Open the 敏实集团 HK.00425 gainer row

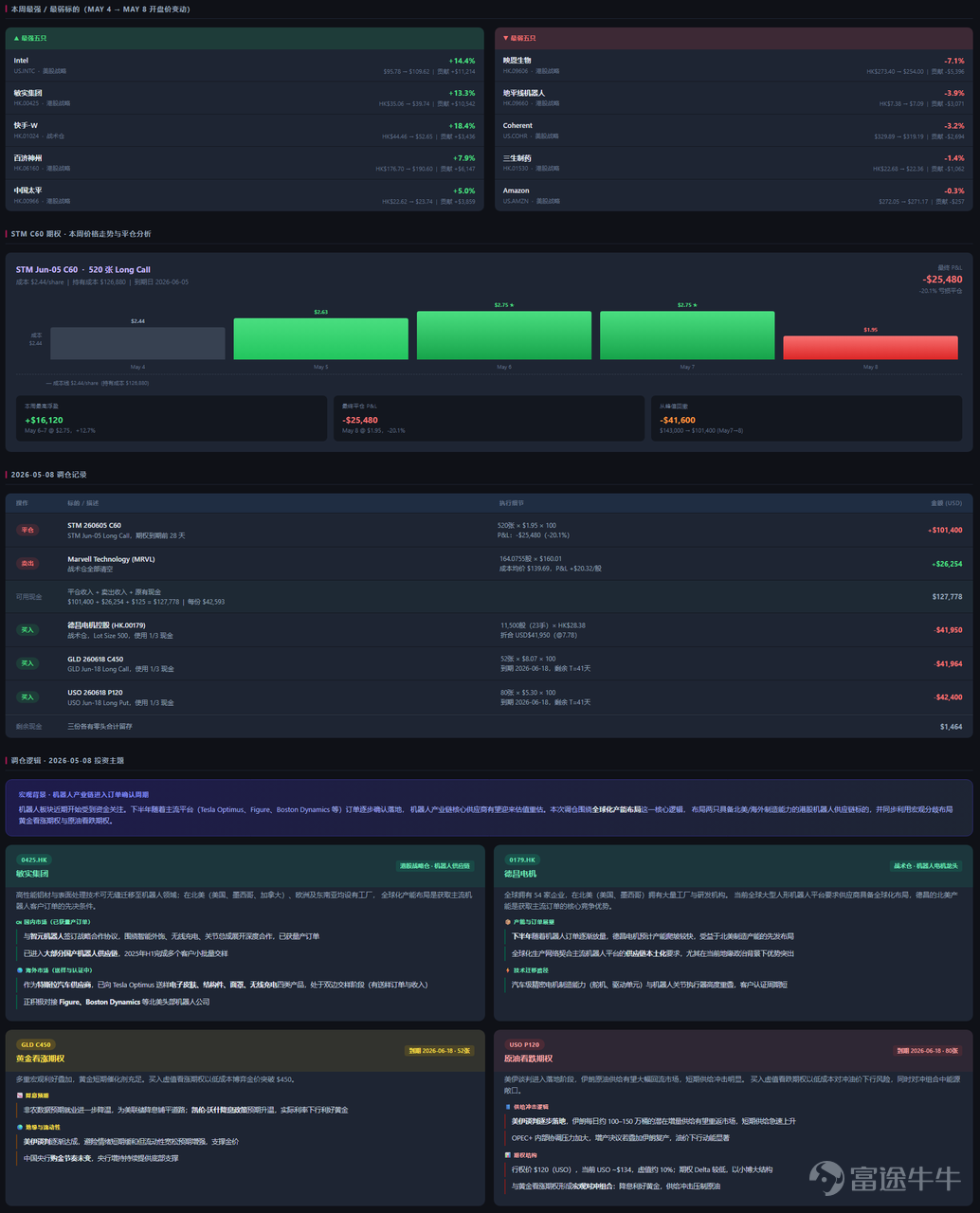click(245, 98)
